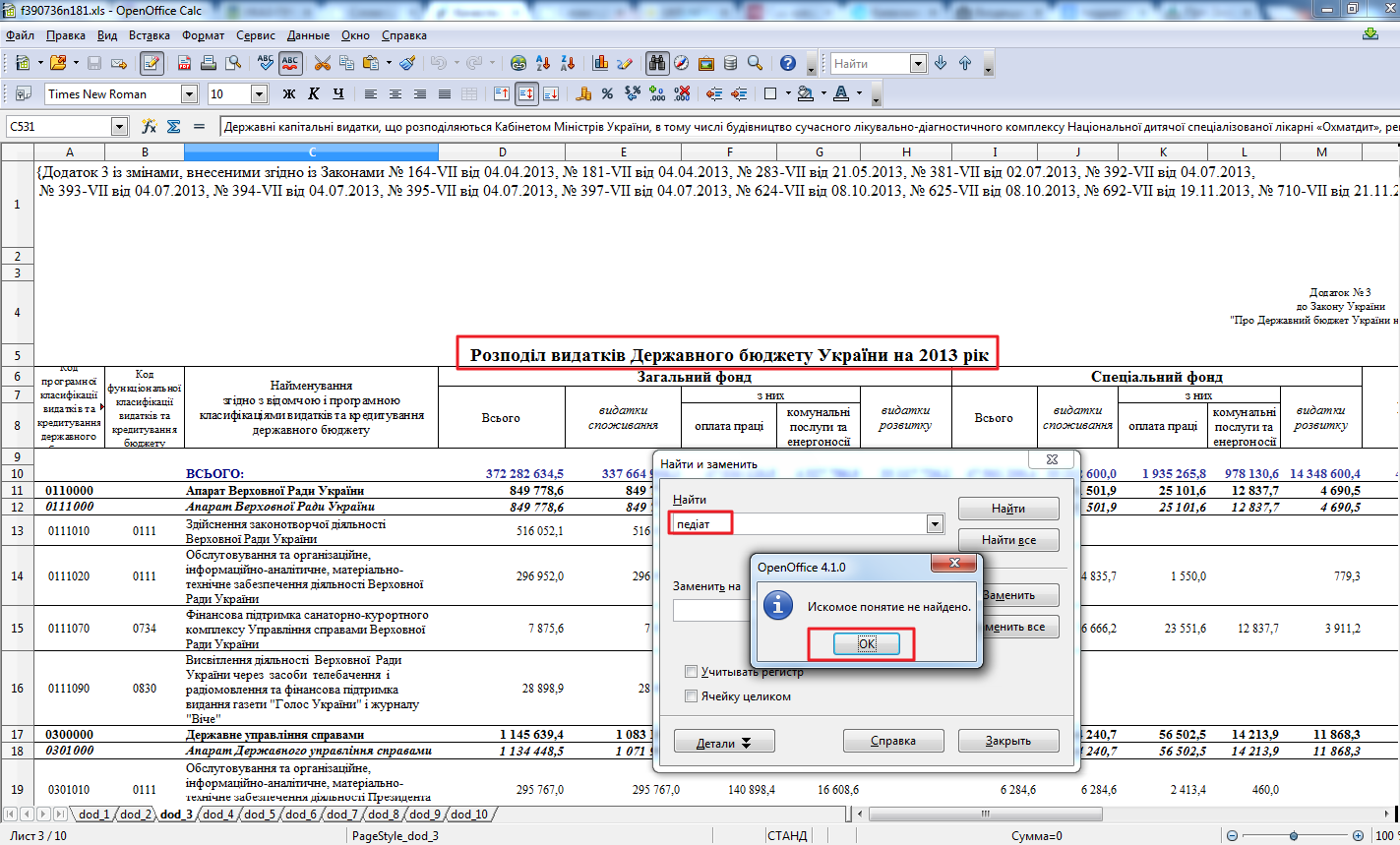Apply Percent number format icon

coord(608,93)
